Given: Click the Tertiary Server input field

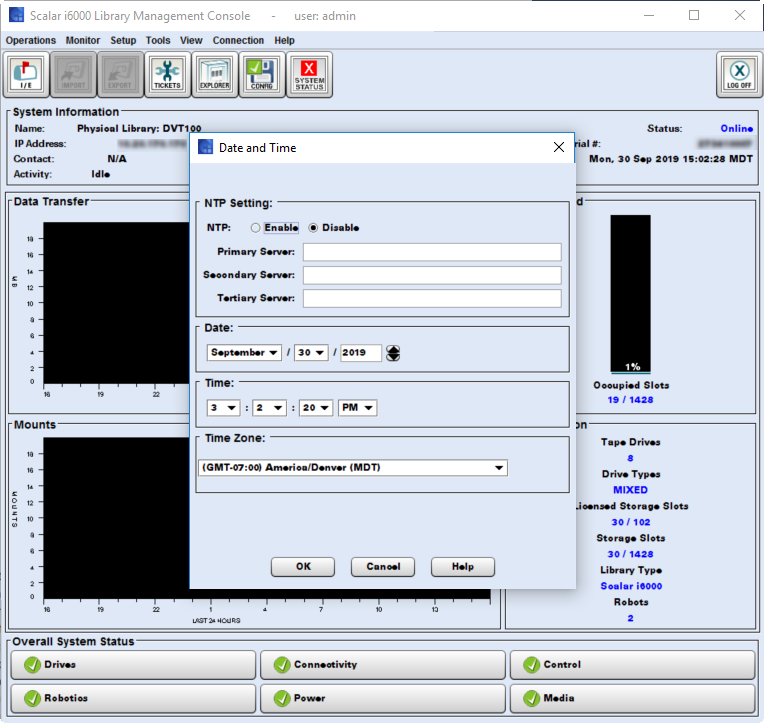Looking at the screenshot, I should 432,298.
